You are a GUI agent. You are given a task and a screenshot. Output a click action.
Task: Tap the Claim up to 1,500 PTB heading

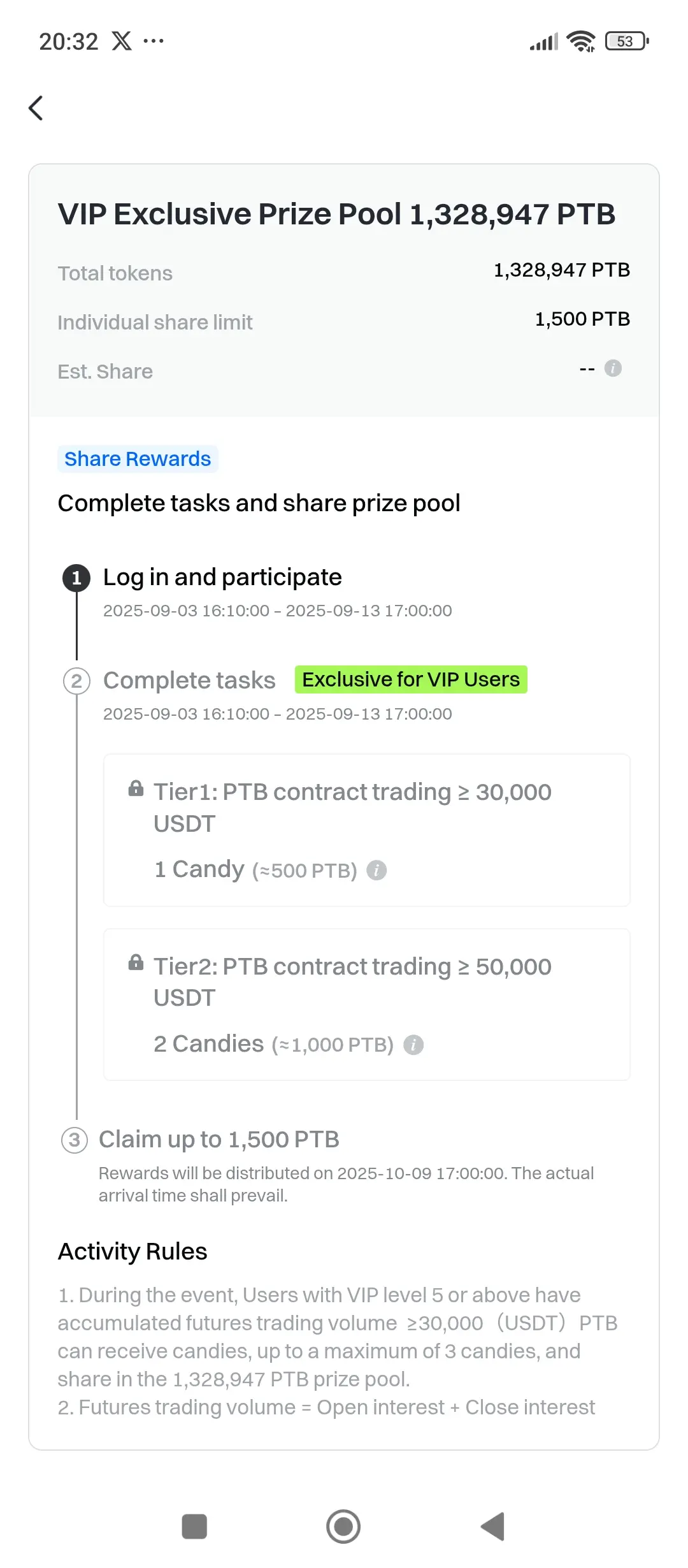tap(219, 1140)
